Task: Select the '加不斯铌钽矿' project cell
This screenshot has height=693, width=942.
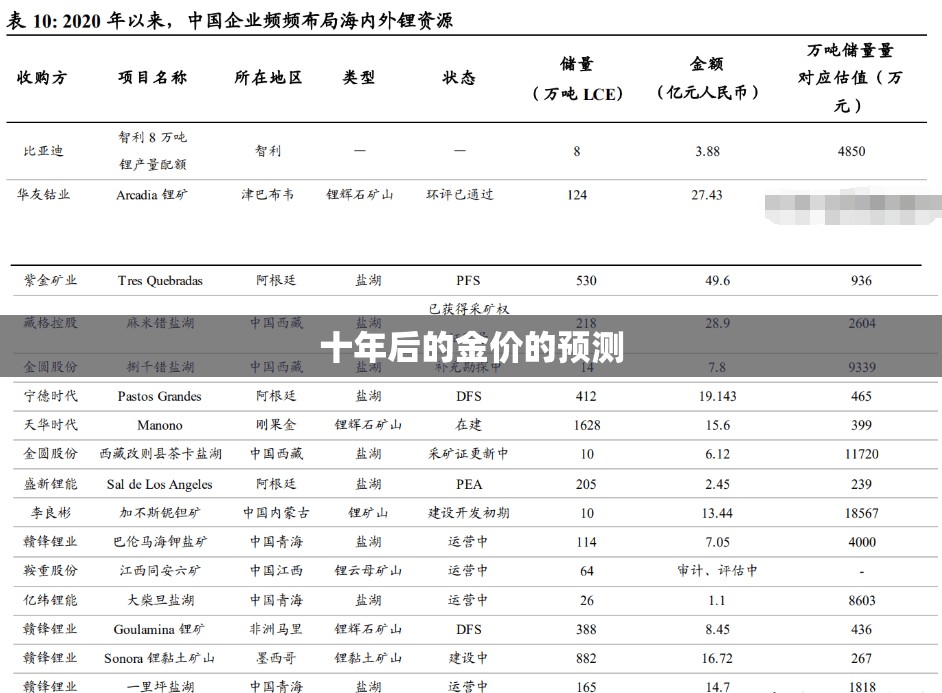Action: 160,513
